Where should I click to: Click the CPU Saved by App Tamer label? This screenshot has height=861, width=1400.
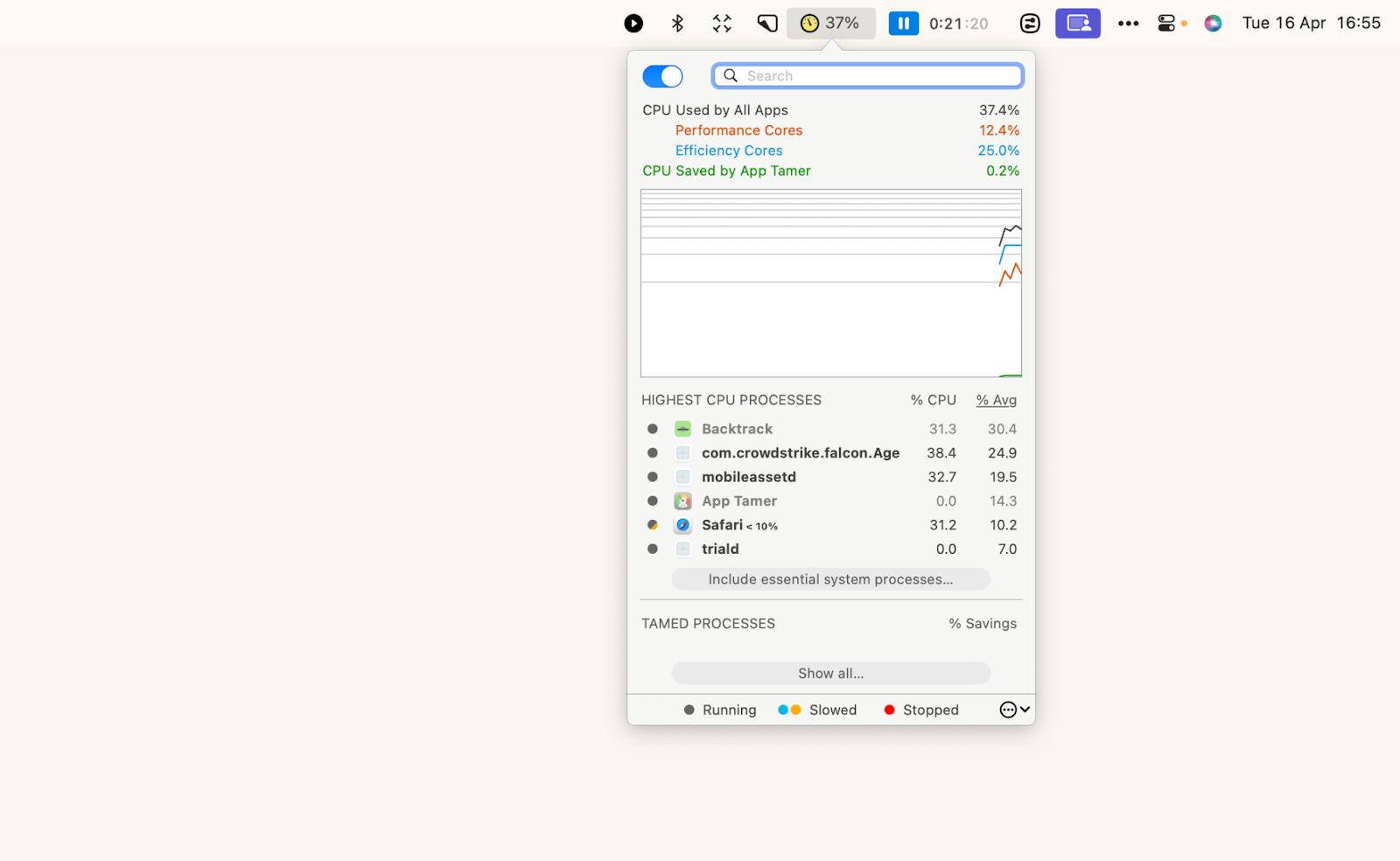726,171
